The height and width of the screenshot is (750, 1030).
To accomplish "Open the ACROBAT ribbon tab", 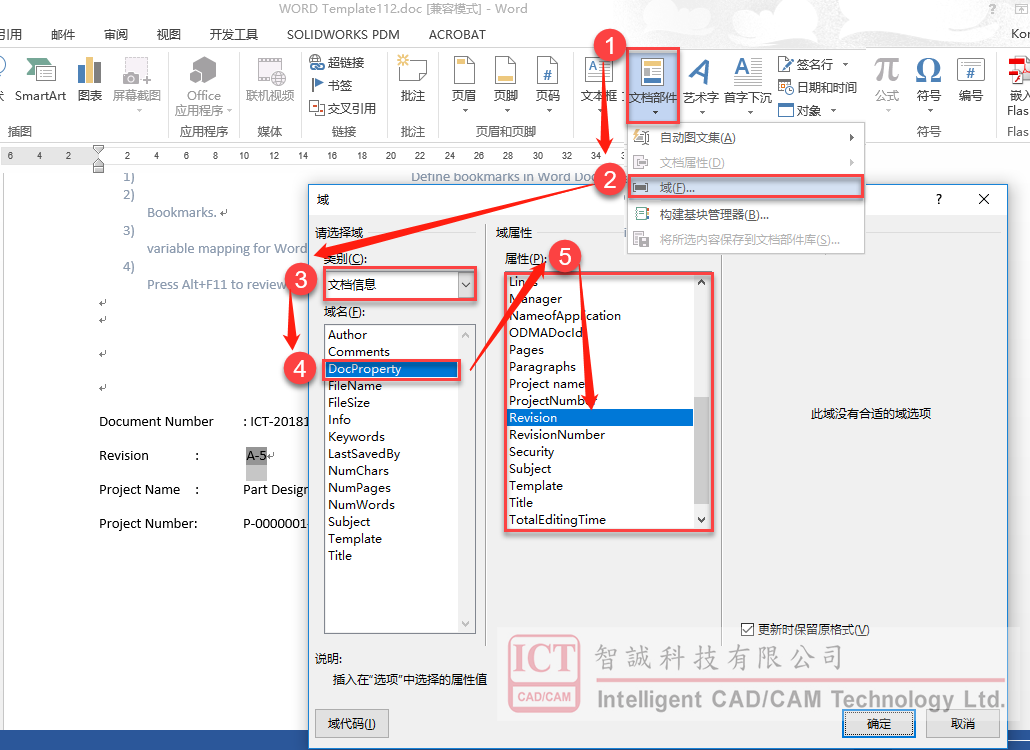I will click(x=457, y=34).
